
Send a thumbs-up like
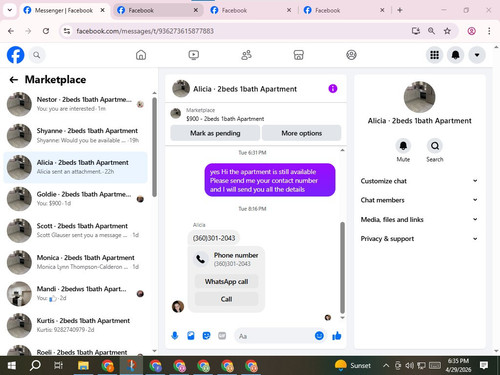(x=337, y=336)
